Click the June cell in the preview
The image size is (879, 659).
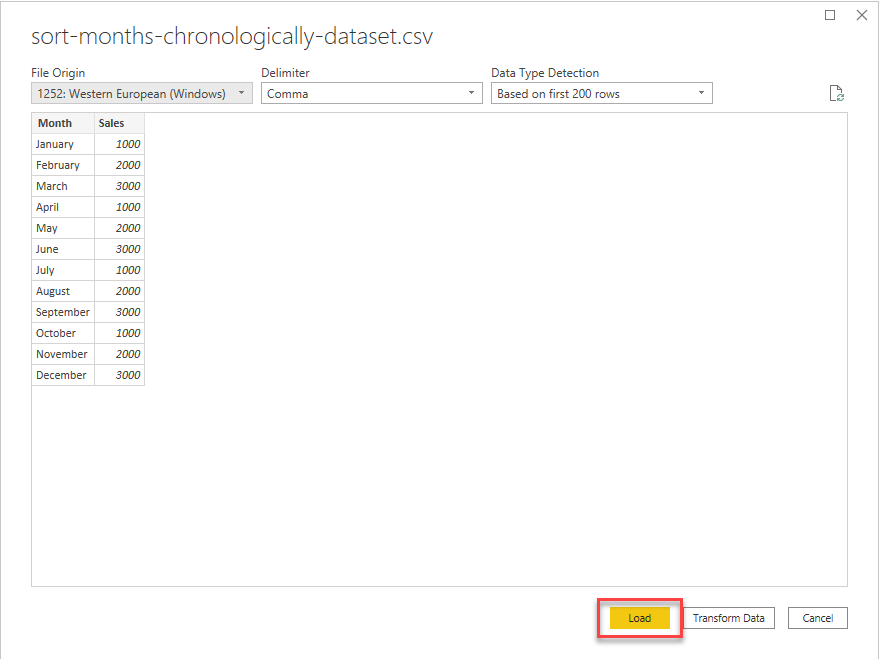[47, 249]
